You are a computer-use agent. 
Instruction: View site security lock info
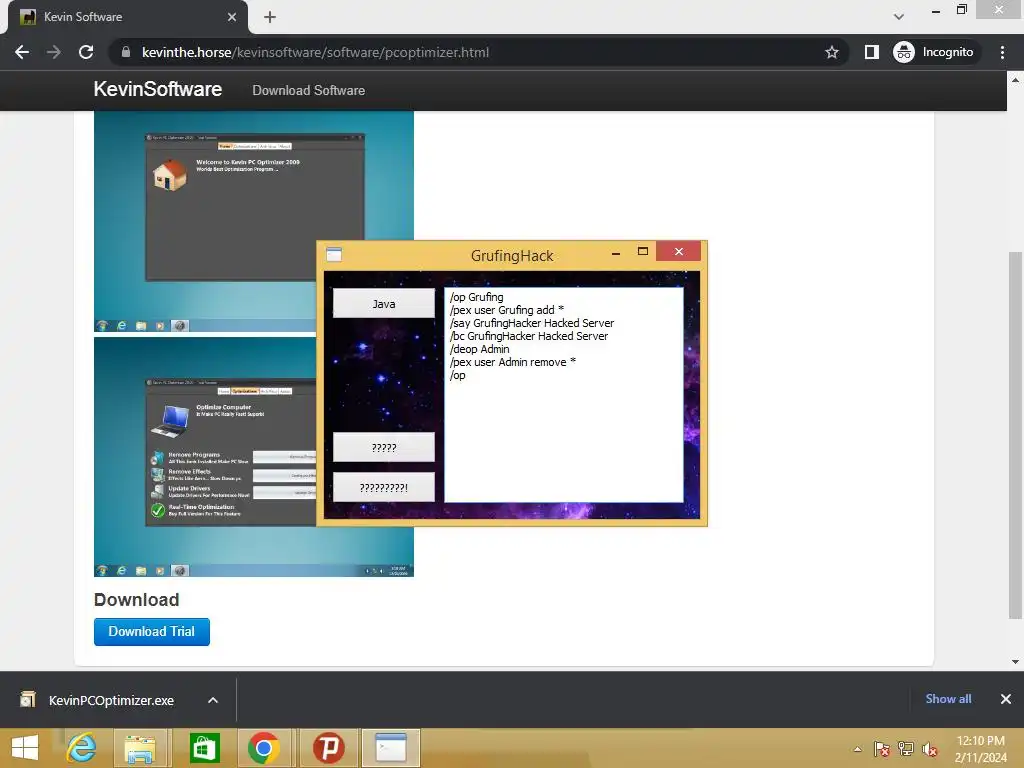point(126,52)
